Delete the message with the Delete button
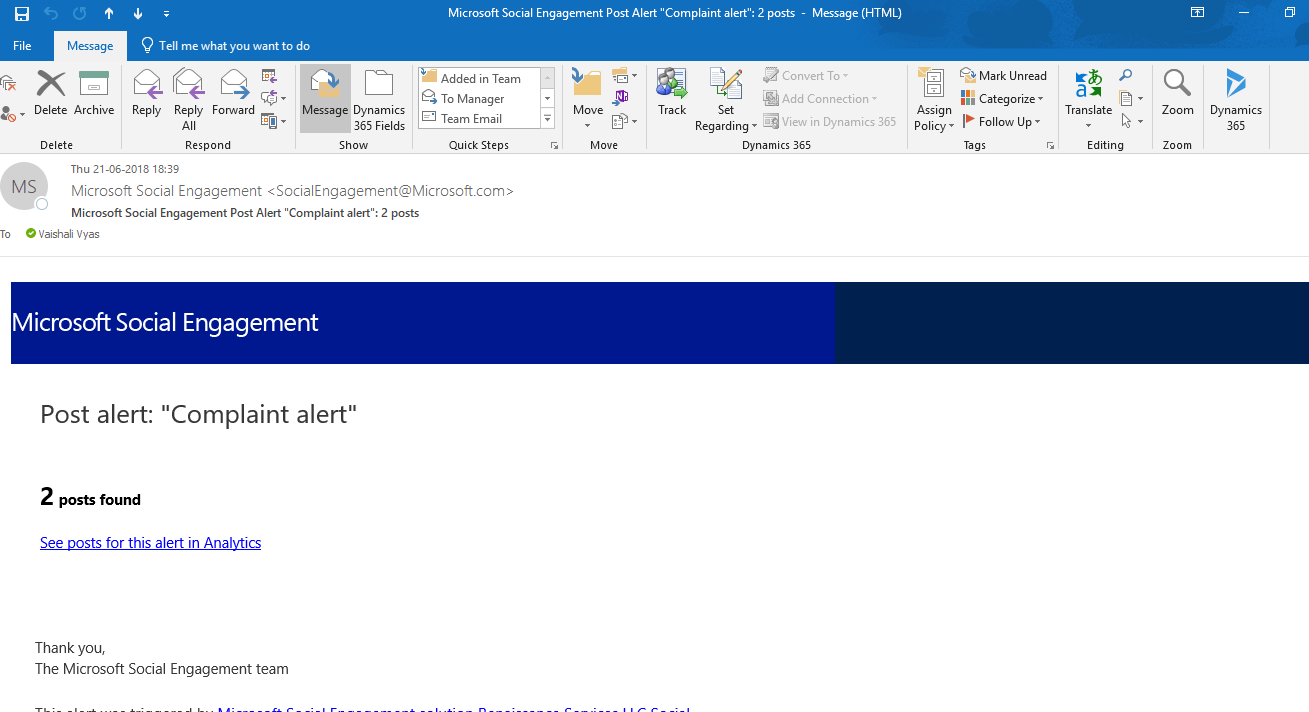Viewport: 1309px width, 712px height. pyautogui.click(x=50, y=95)
